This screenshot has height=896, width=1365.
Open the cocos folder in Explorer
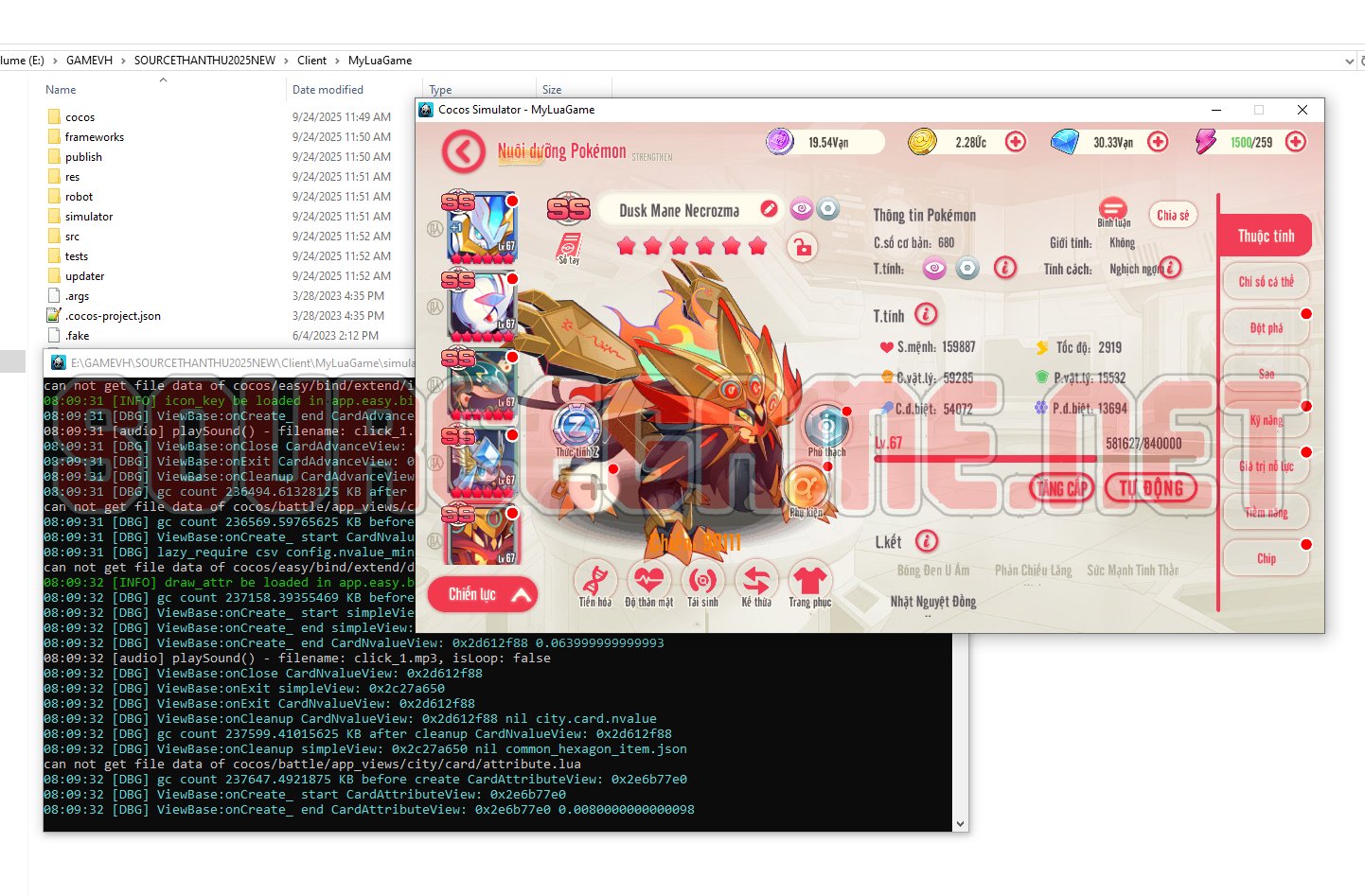81,116
